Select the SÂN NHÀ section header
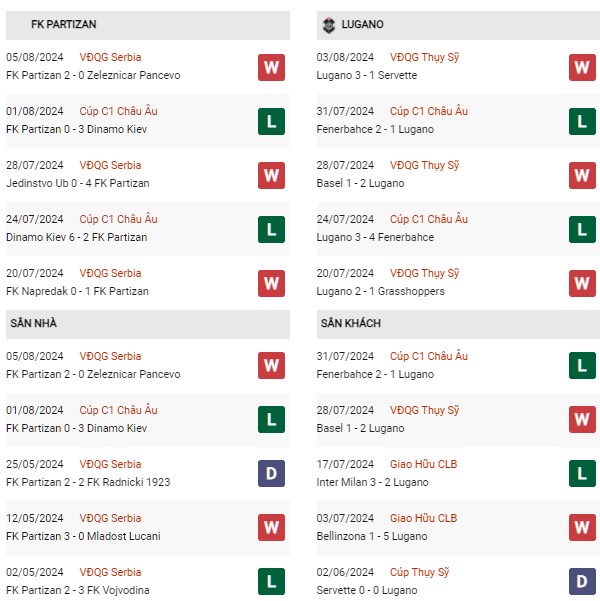 (x=148, y=324)
